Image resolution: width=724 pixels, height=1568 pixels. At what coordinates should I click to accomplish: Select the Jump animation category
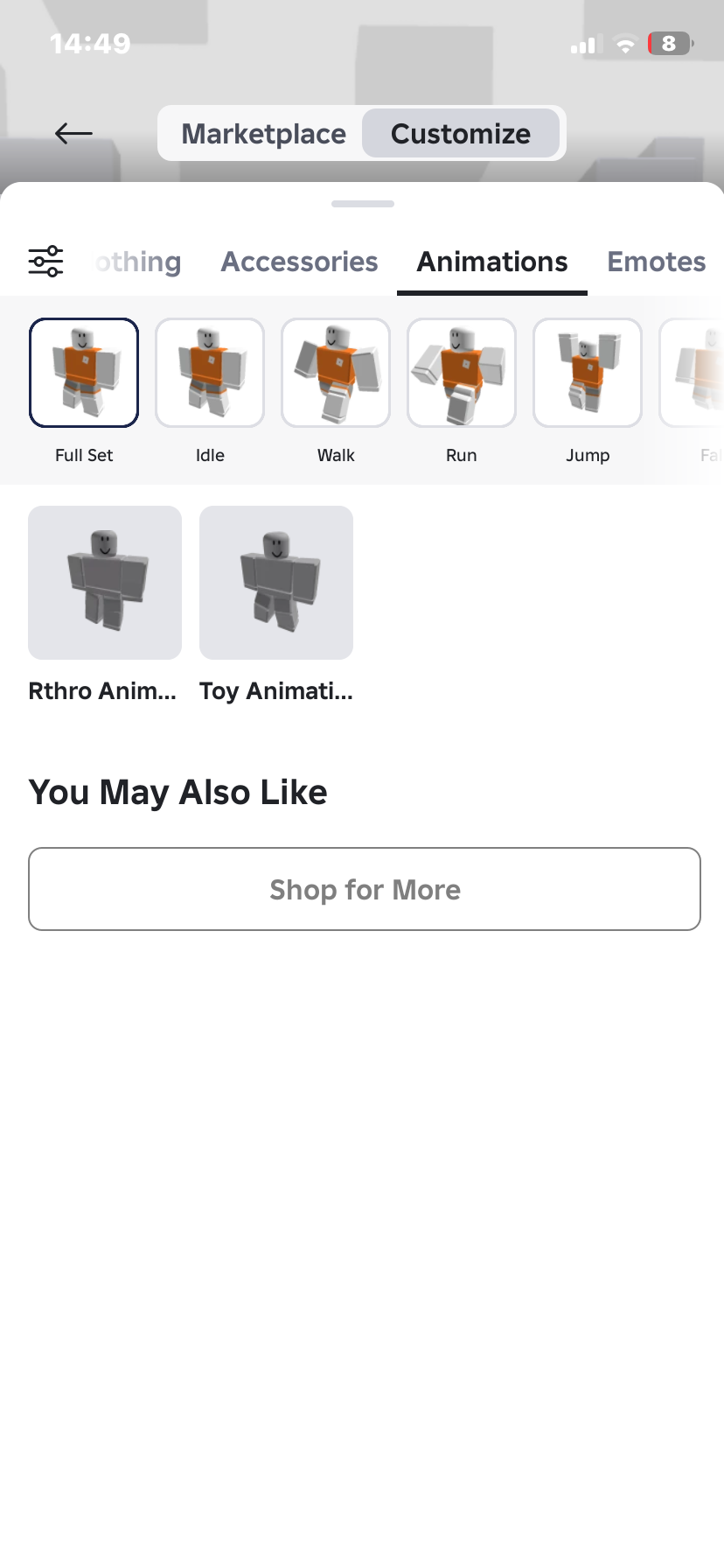pyautogui.click(x=588, y=373)
